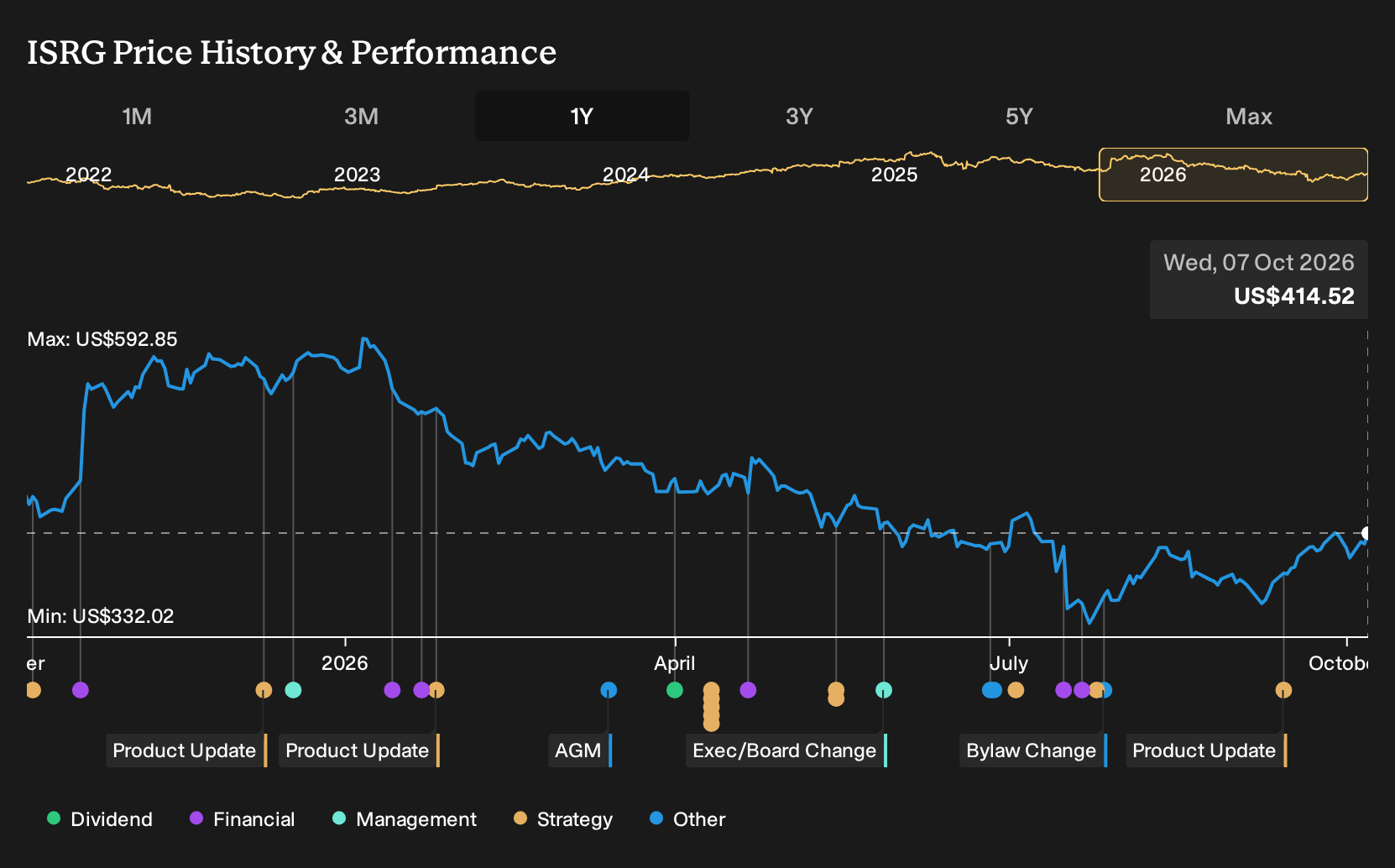Image resolution: width=1395 pixels, height=868 pixels.
Task: Open the AGM event label
Action: coord(580,750)
